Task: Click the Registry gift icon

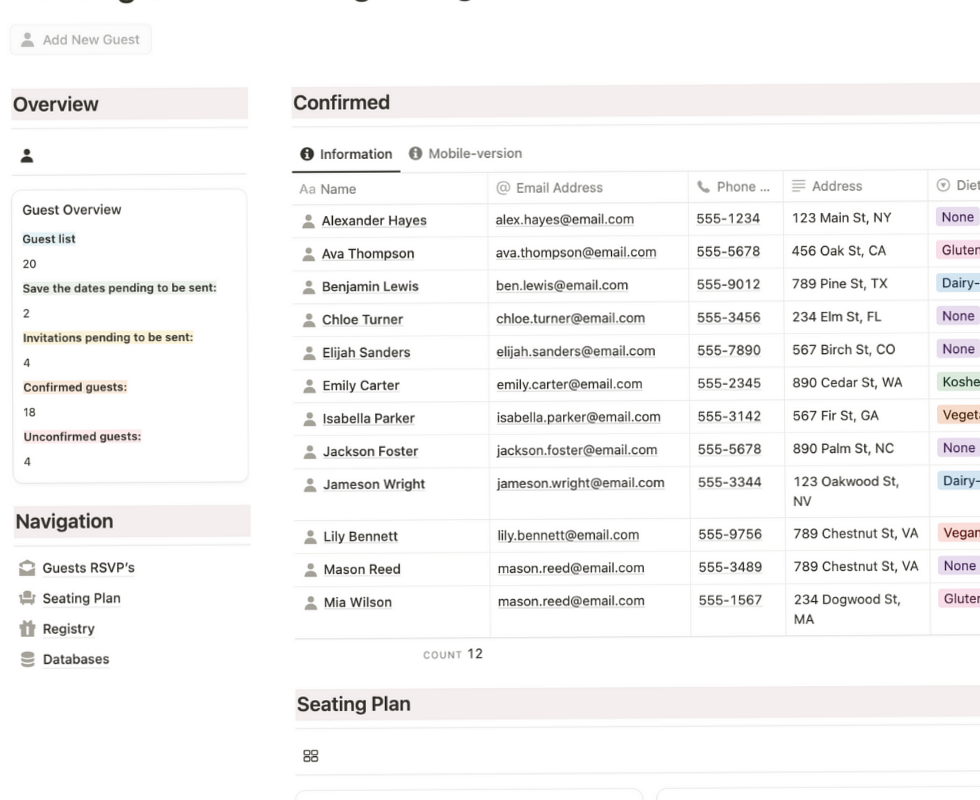Action: tap(29, 628)
